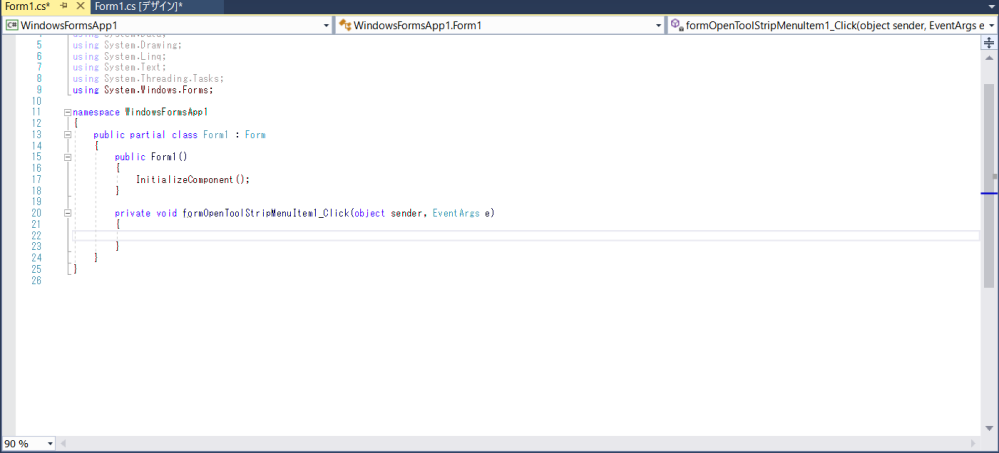
Task: Click 'private void' keywords on line 20
Action: click(x=146, y=213)
